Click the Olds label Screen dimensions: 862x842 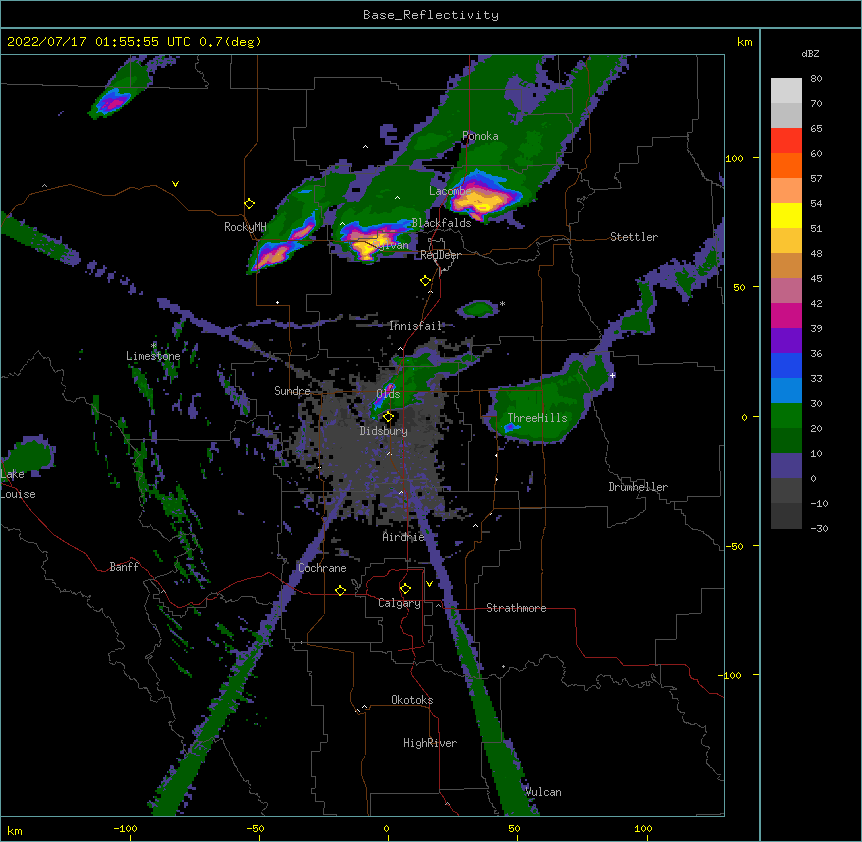click(x=388, y=394)
